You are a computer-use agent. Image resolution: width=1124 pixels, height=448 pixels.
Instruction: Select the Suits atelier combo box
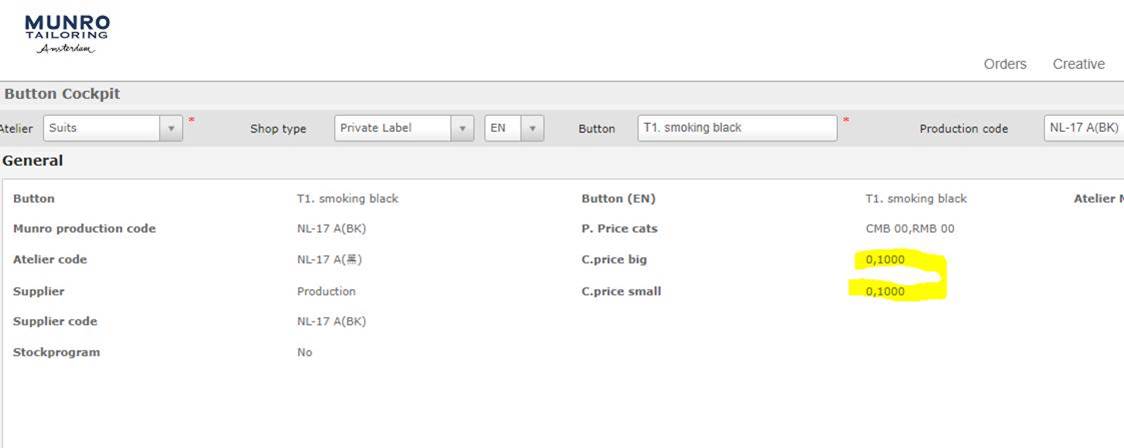point(113,128)
